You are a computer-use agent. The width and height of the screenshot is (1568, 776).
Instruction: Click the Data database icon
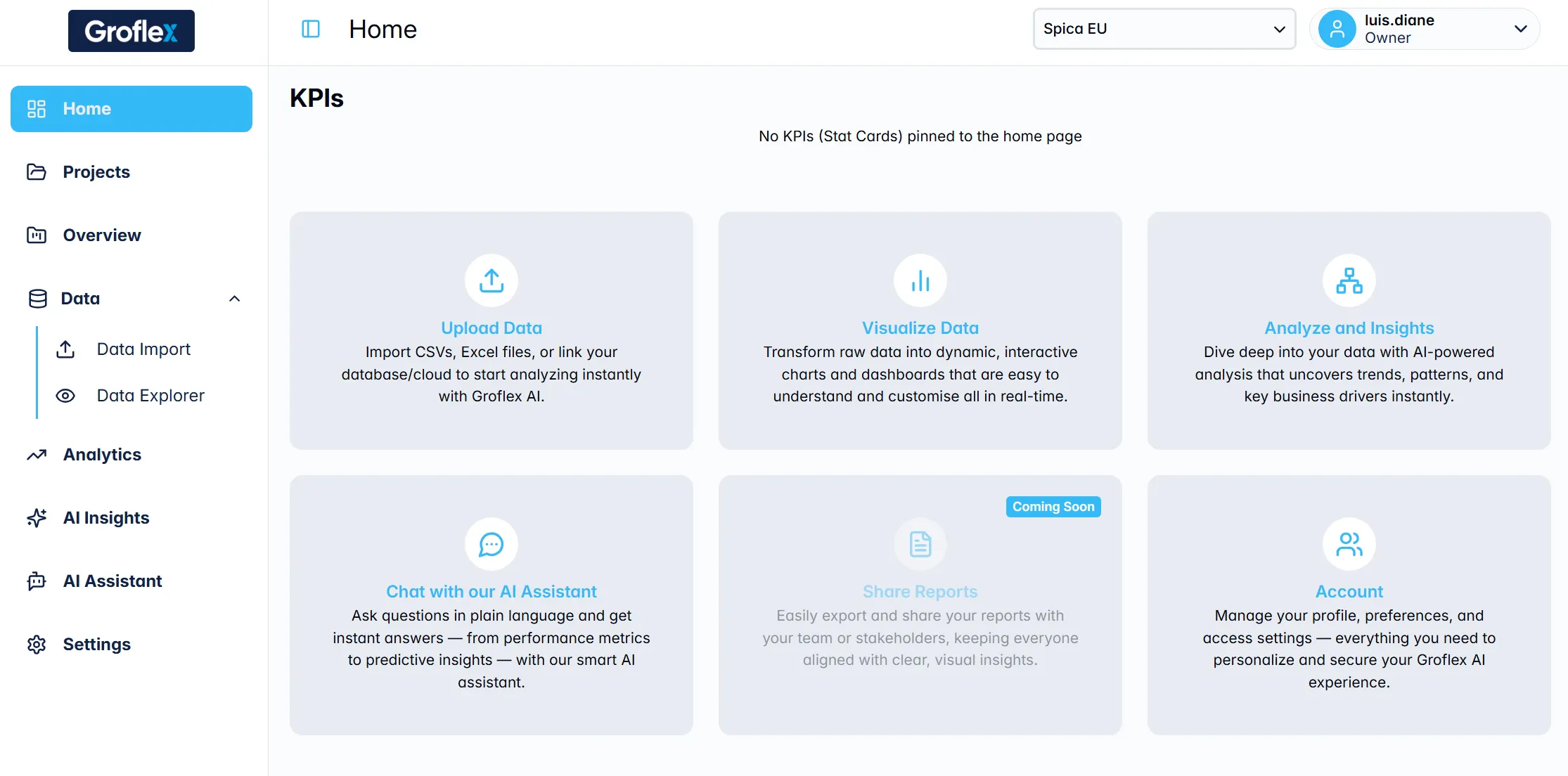point(38,299)
